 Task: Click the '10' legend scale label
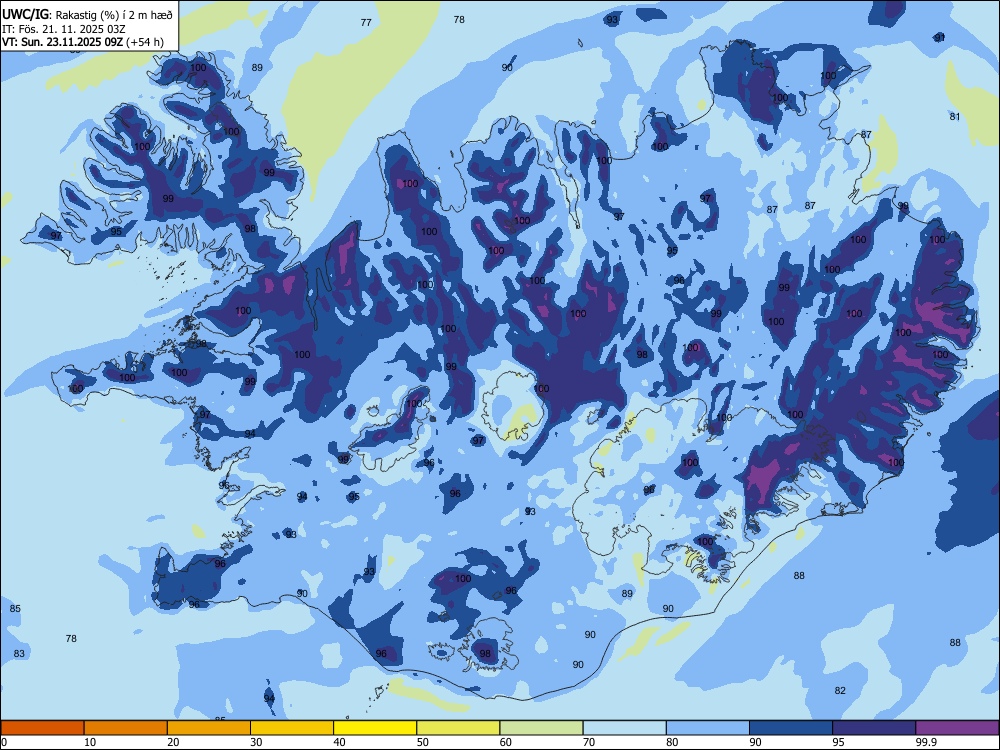point(90,742)
